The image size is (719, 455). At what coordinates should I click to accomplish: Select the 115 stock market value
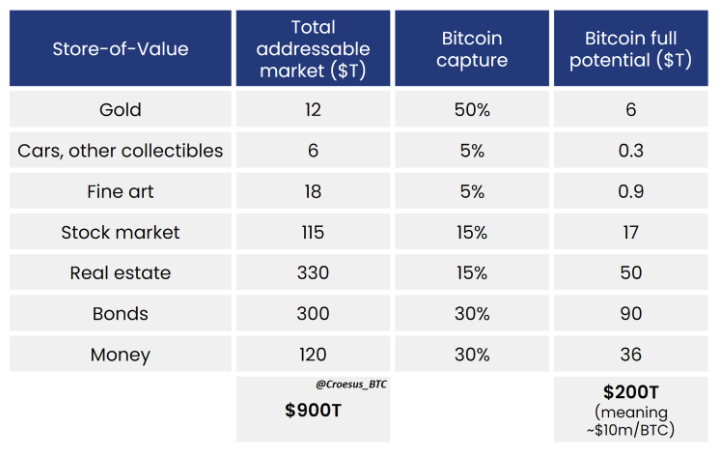(313, 232)
